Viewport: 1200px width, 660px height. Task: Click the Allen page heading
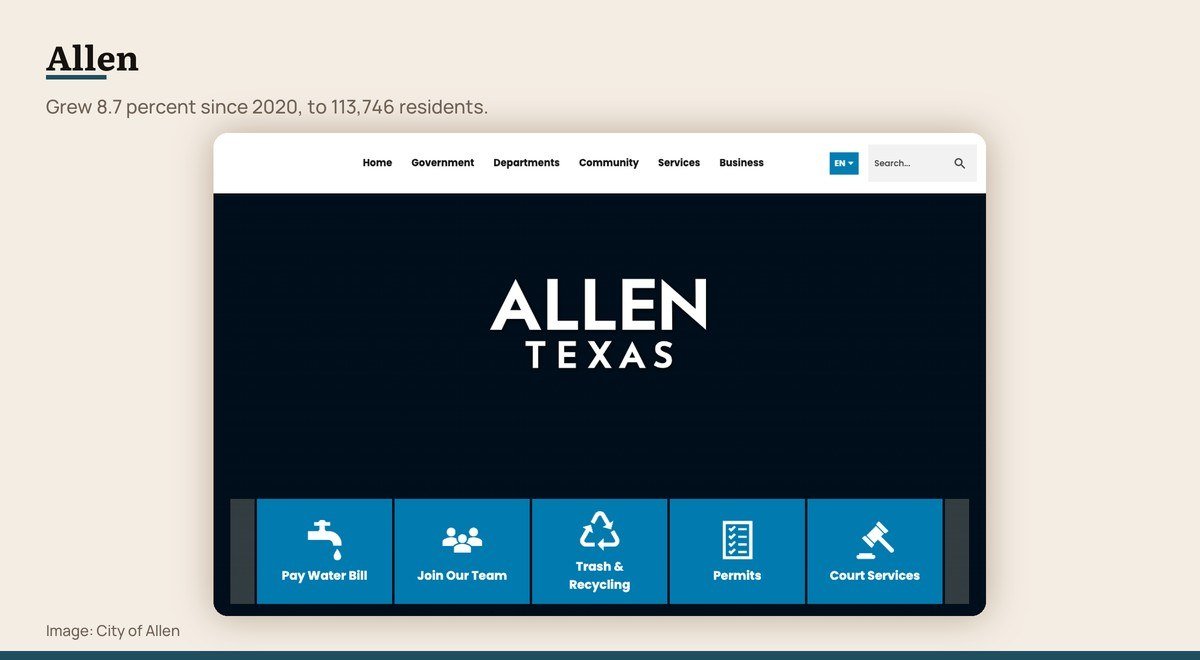pyautogui.click(x=92, y=59)
